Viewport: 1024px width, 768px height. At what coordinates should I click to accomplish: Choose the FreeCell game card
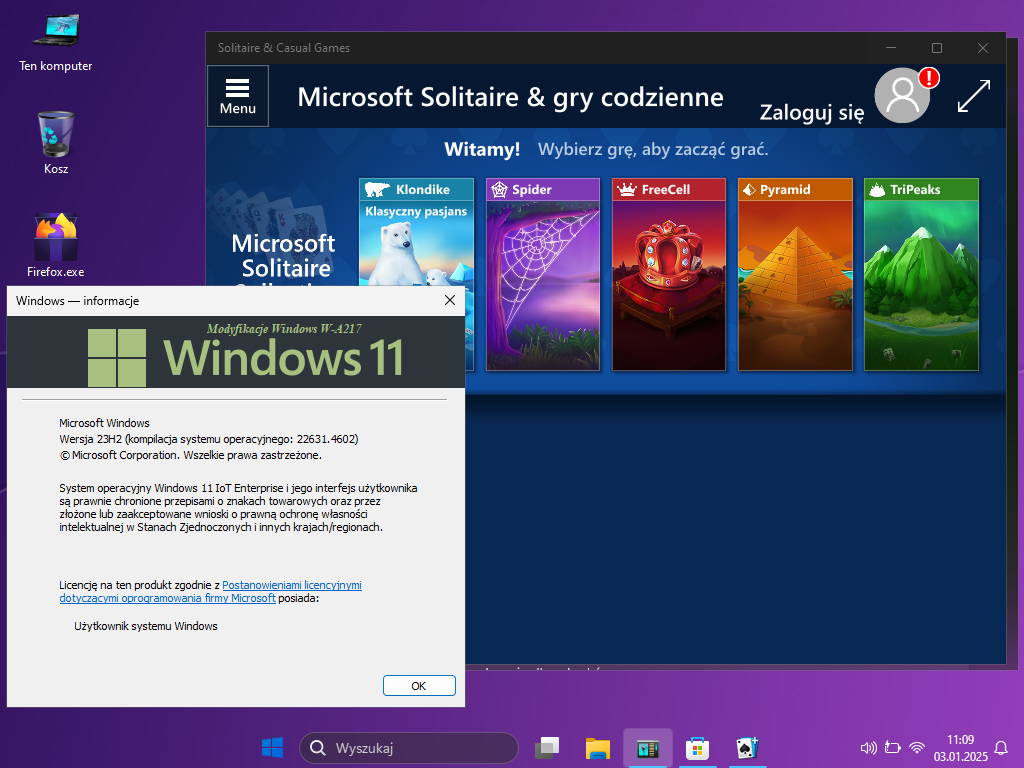(x=669, y=274)
